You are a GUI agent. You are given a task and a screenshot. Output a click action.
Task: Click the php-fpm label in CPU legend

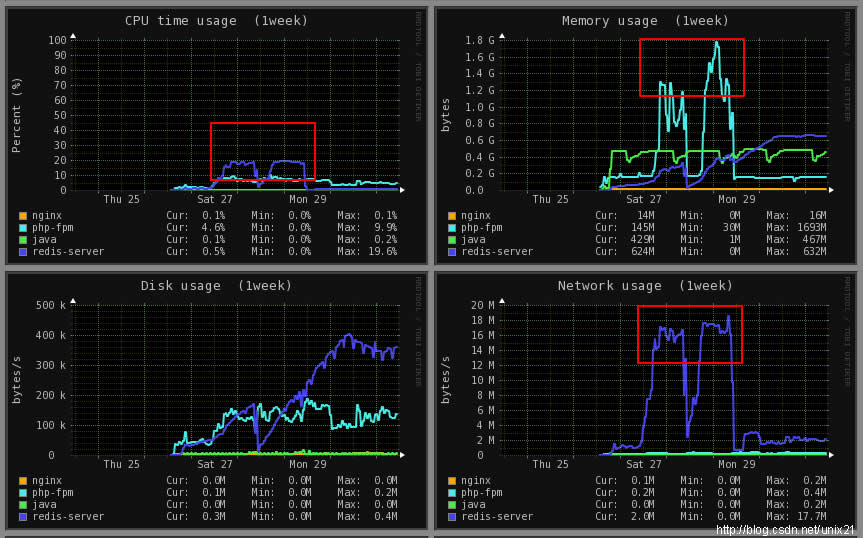coord(53,228)
